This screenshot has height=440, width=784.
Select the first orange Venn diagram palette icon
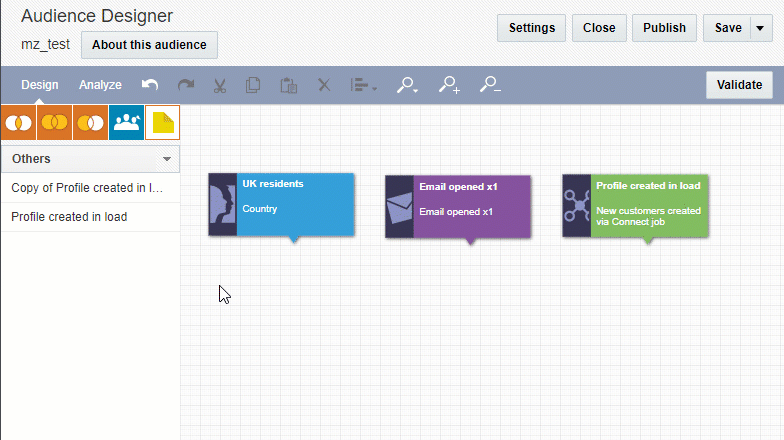18,122
